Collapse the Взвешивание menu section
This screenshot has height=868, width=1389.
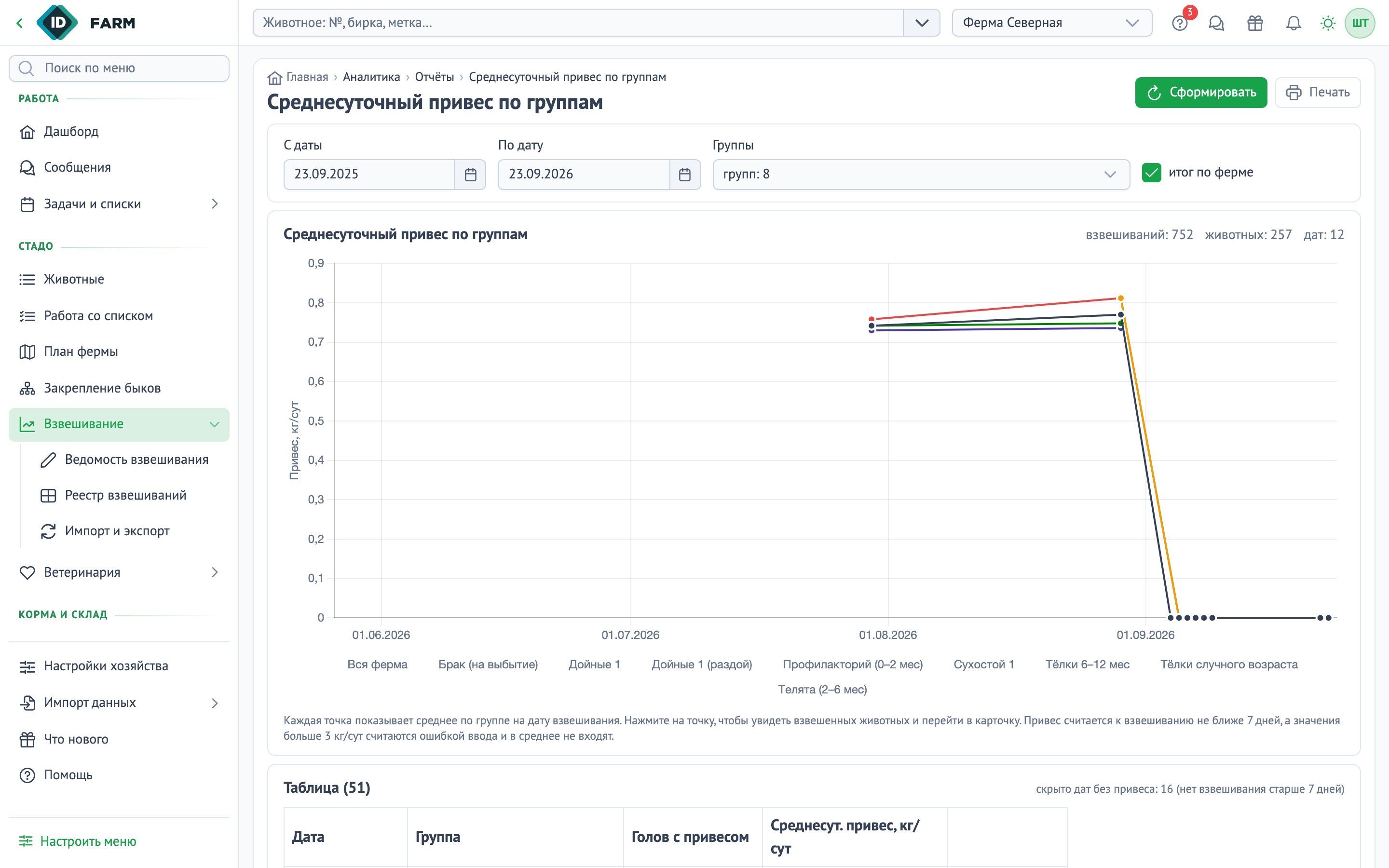click(x=119, y=424)
